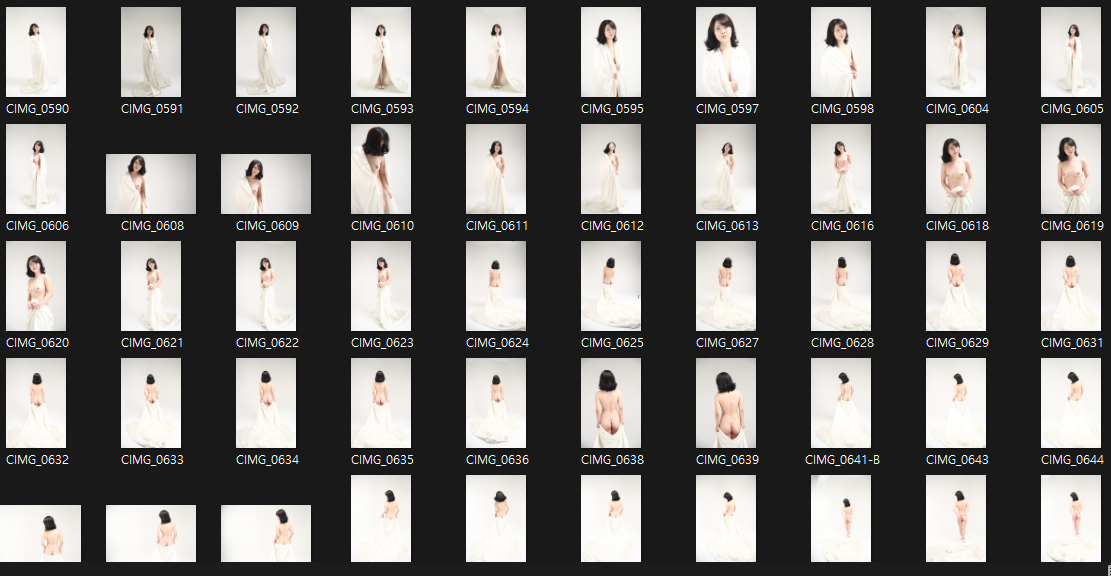Screen dimensions: 1111x576
Task: Click the CIMG_0591 filename label
Action: 151,108
